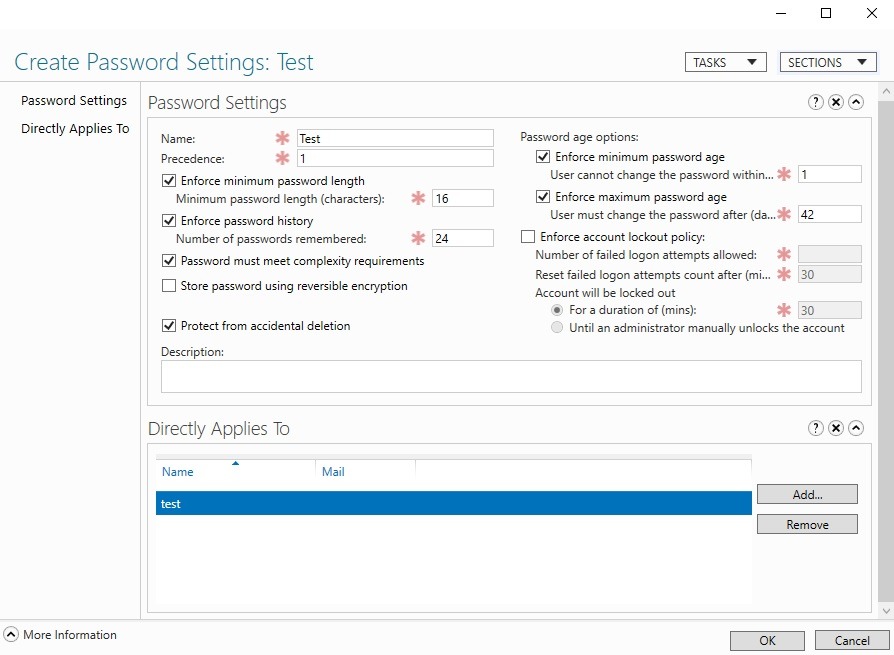Screen dimensions: 894x655
Task: Go to Password Settings in left navigation
Action: click(74, 101)
